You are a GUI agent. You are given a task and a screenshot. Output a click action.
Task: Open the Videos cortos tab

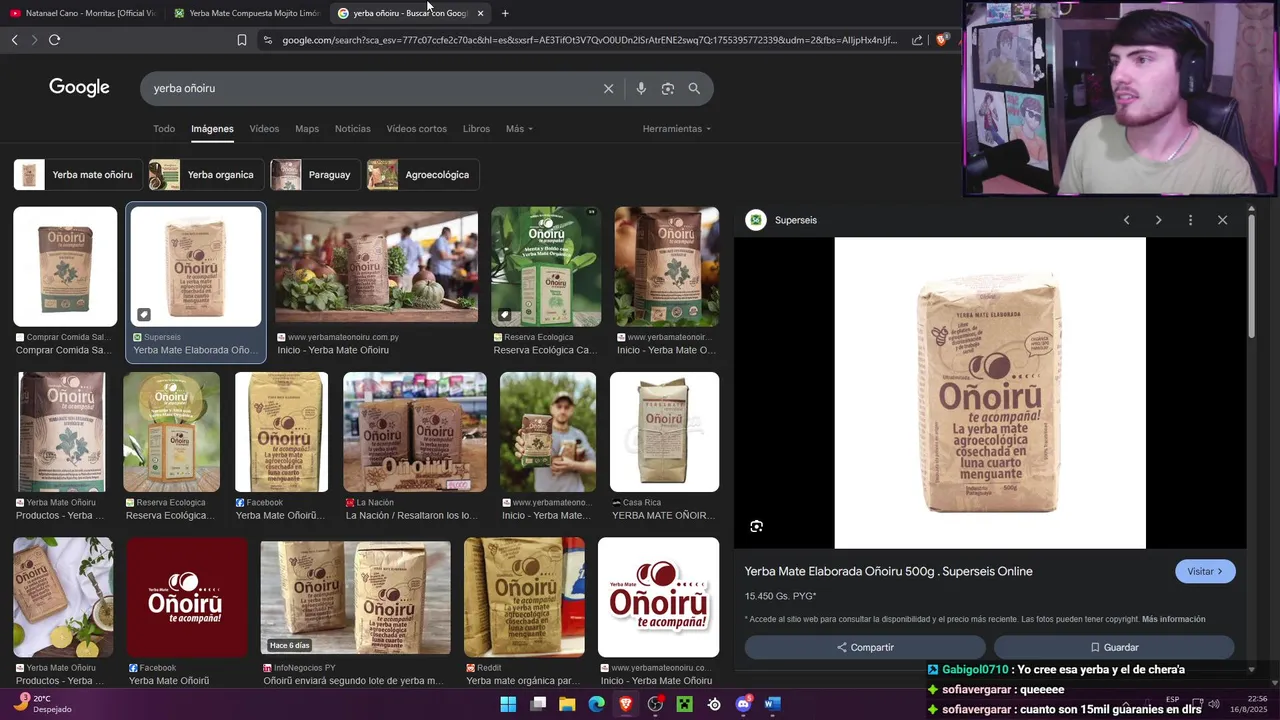pos(416,129)
